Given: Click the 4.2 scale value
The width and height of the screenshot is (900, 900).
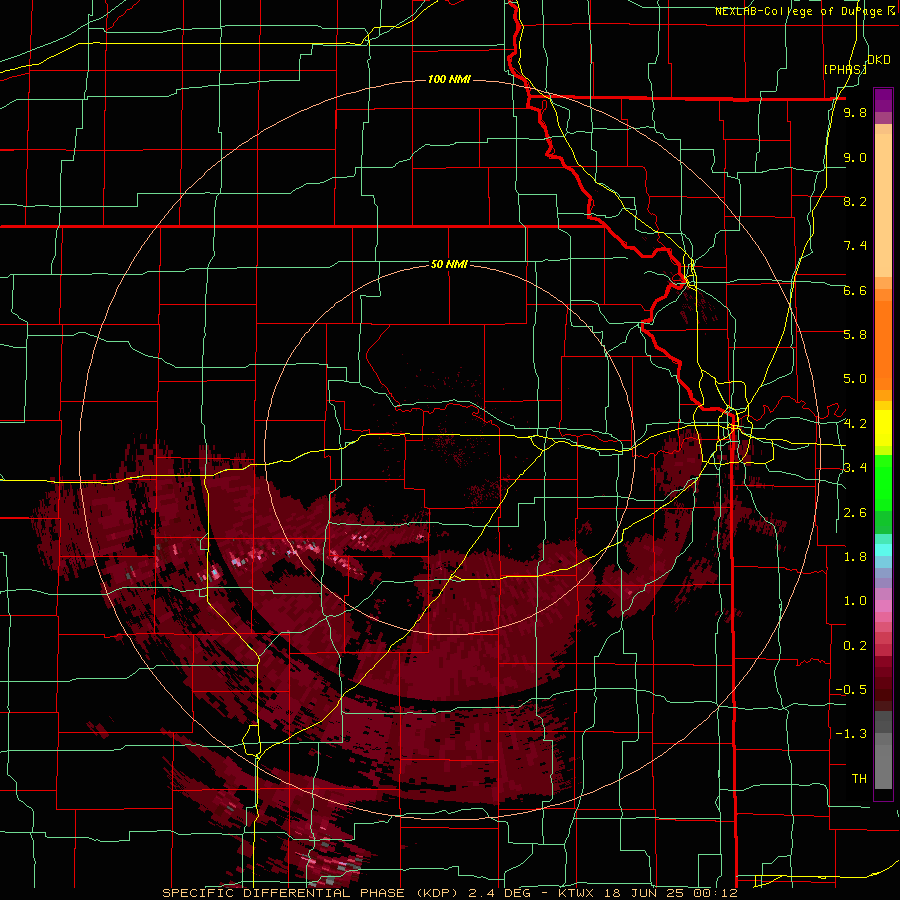Looking at the screenshot, I should point(855,424).
